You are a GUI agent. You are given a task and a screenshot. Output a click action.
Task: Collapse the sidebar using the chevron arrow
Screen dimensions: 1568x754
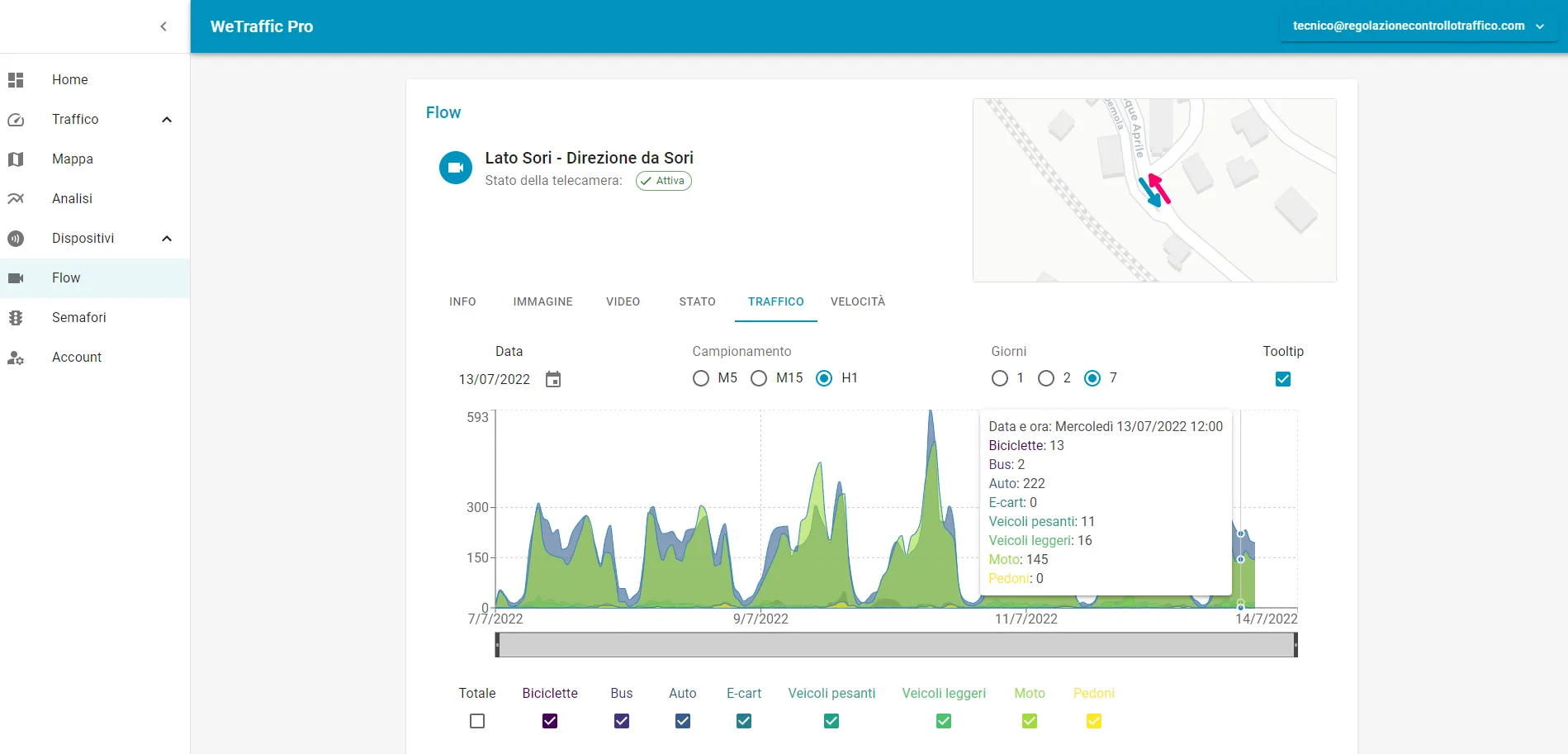point(163,26)
